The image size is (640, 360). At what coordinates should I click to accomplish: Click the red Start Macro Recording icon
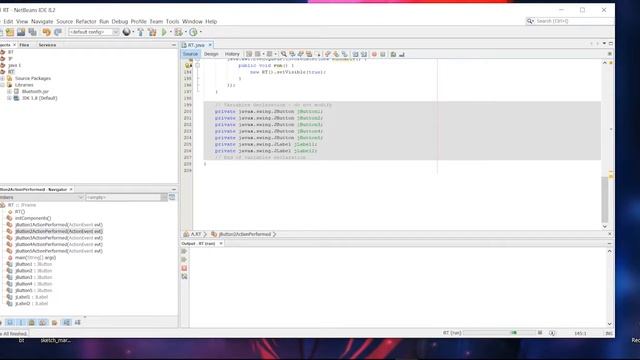[374, 54]
